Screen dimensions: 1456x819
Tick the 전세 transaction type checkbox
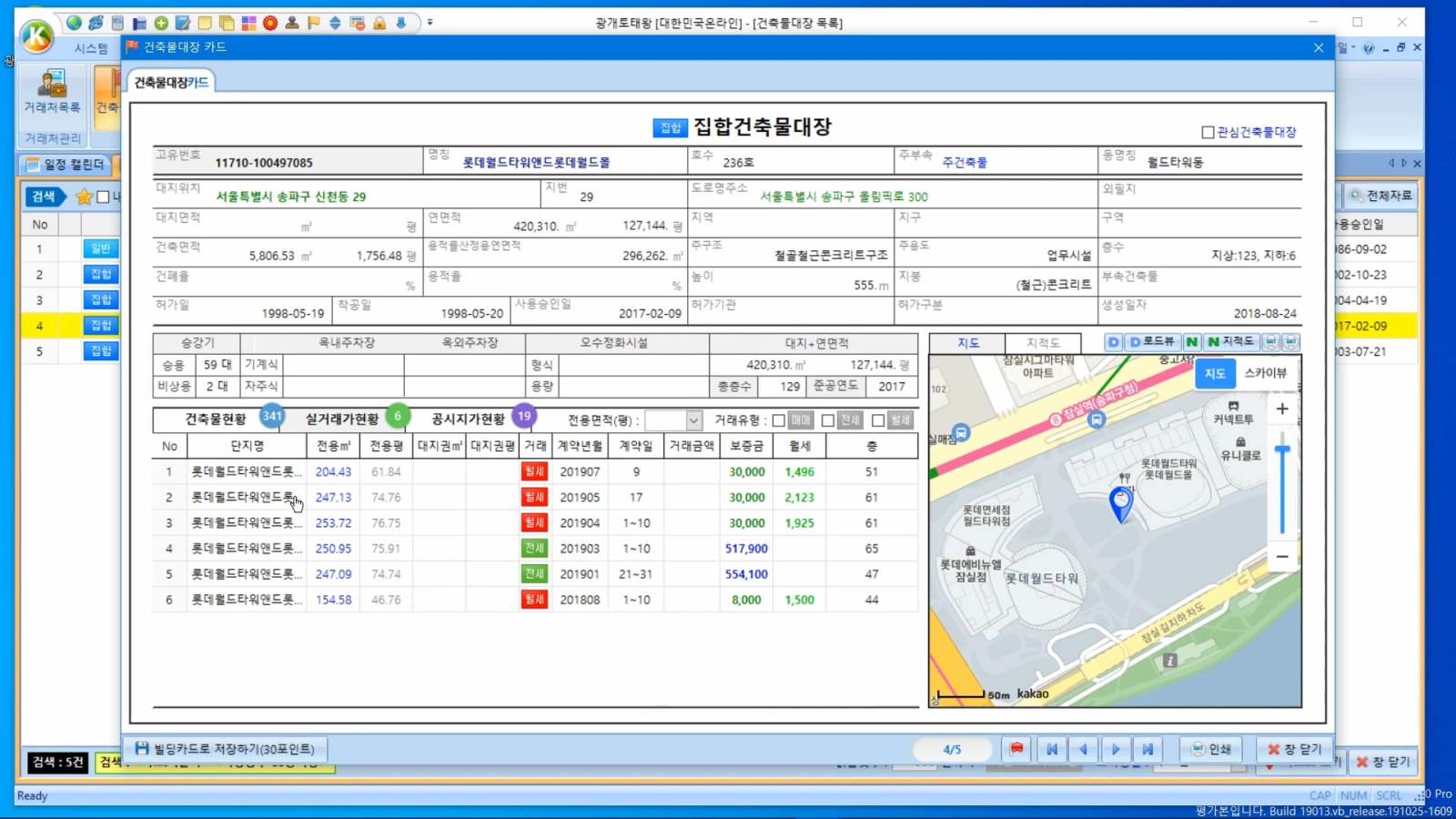pyautogui.click(x=828, y=420)
